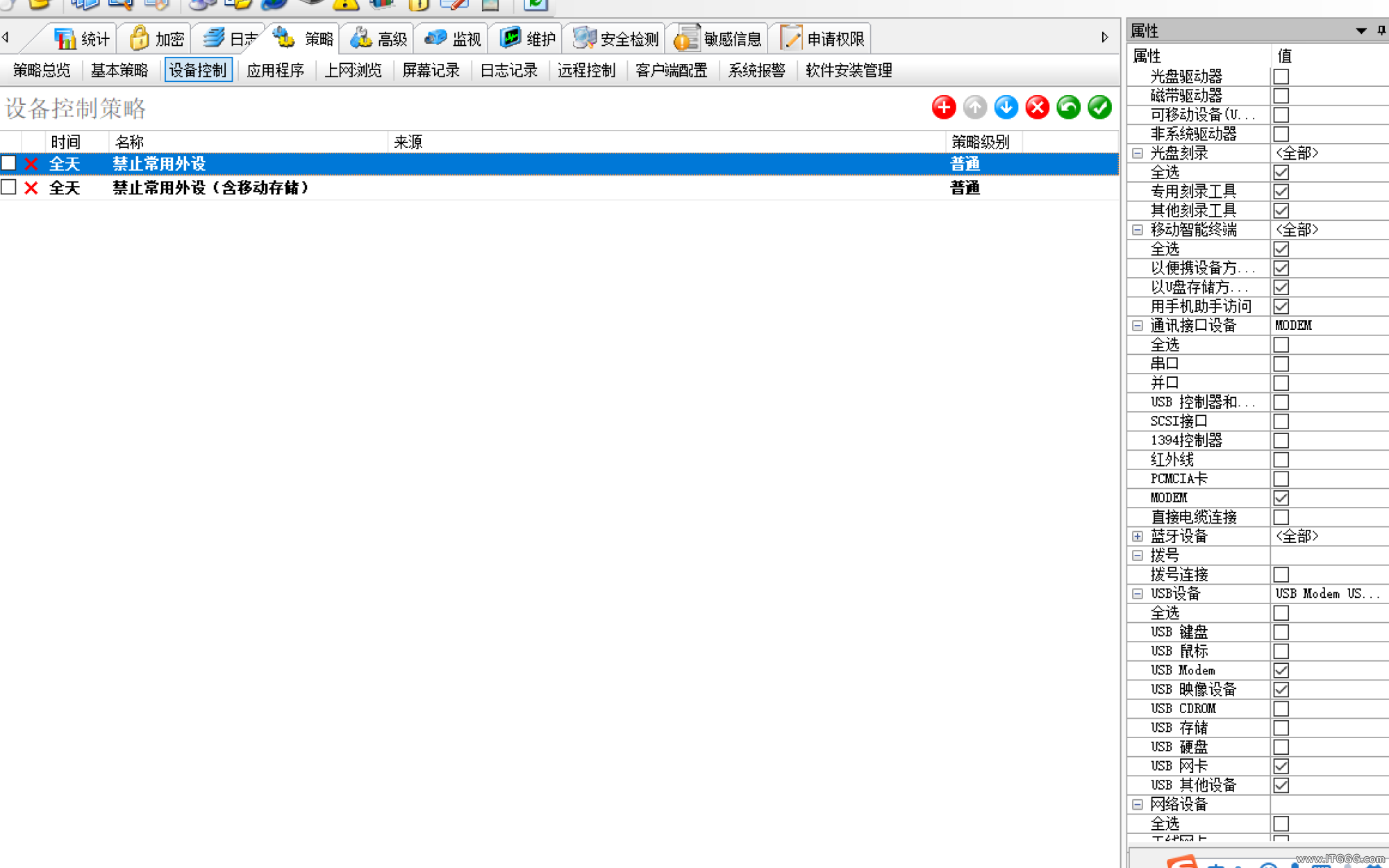This screenshot has height=868, width=1389.
Task: Open the 监视 tab
Action: pos(452,39)
